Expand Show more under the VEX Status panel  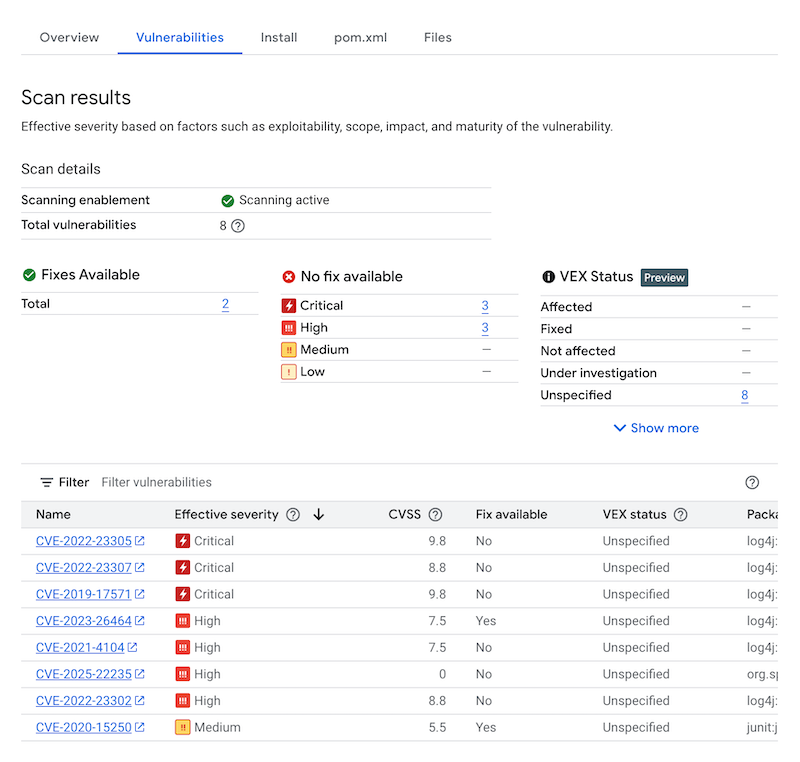pyautogui.click(x=655, y=428)
